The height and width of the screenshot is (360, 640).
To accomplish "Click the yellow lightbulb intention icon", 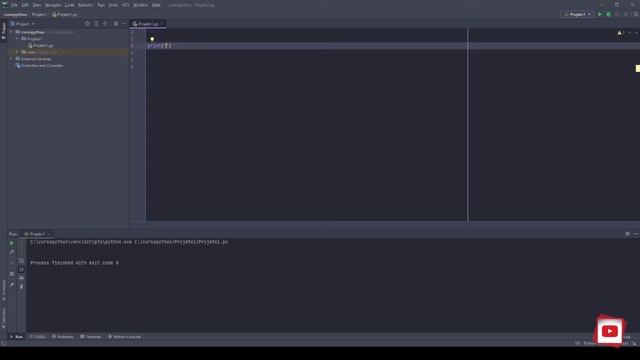I will [x=152, y=39].
